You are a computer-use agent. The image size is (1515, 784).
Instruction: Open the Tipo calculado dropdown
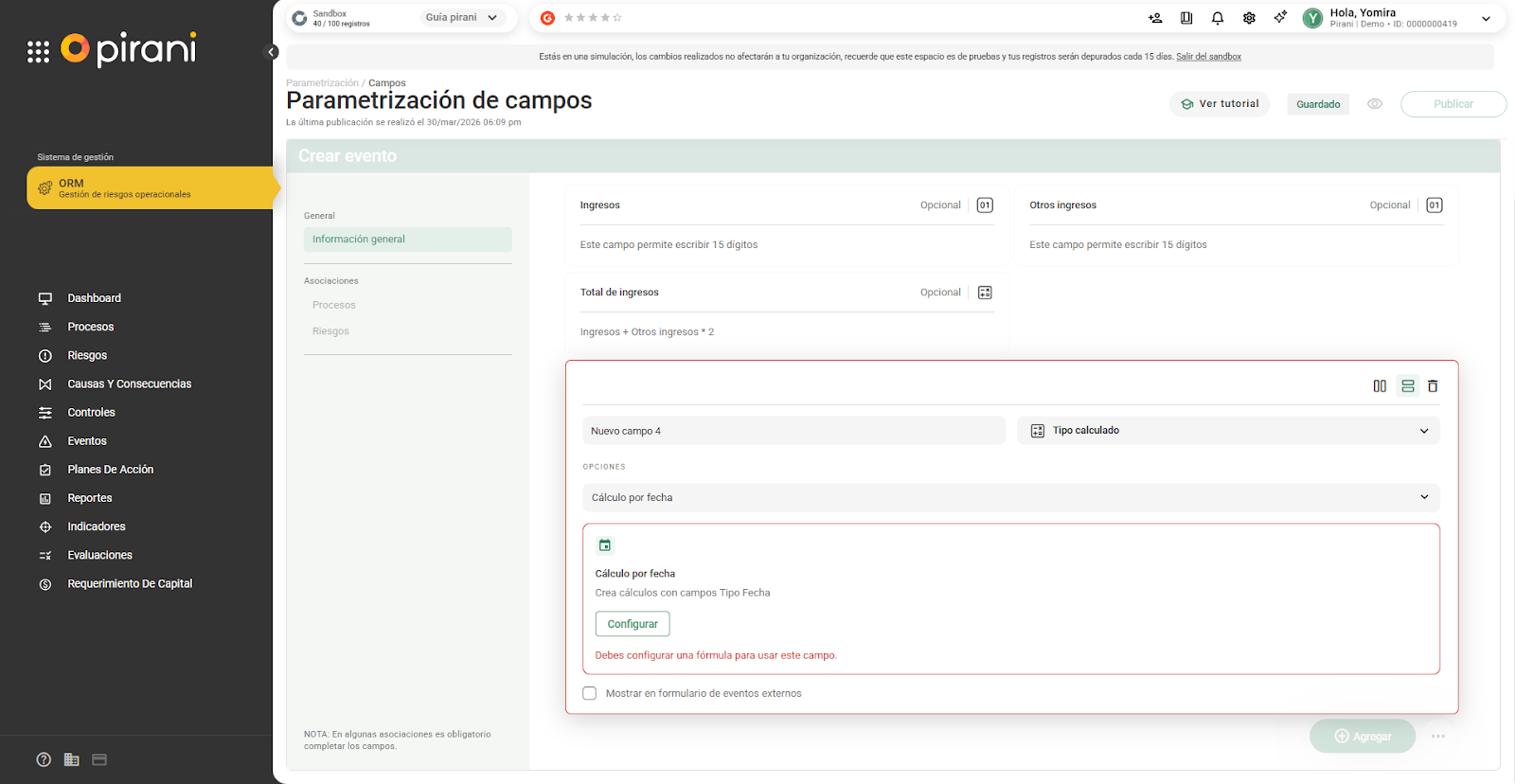pyautogui.click(x=1228, y=431)
